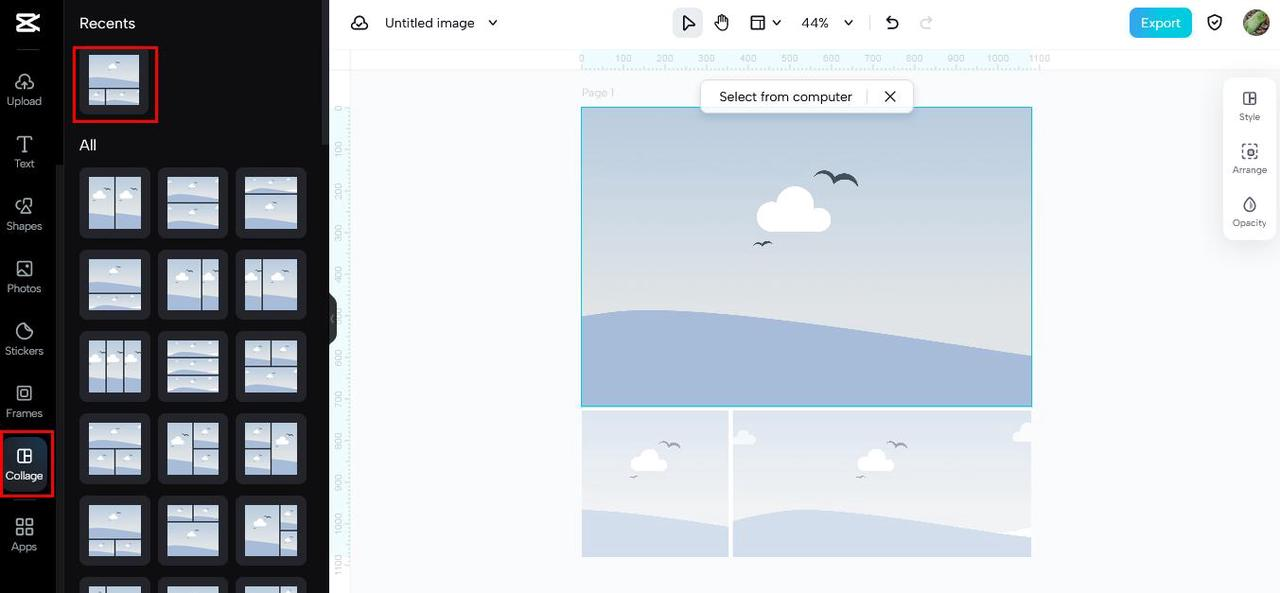Open the Style options on right panel
This screenshot has height=593, width=1280.
coord(1249,105)
